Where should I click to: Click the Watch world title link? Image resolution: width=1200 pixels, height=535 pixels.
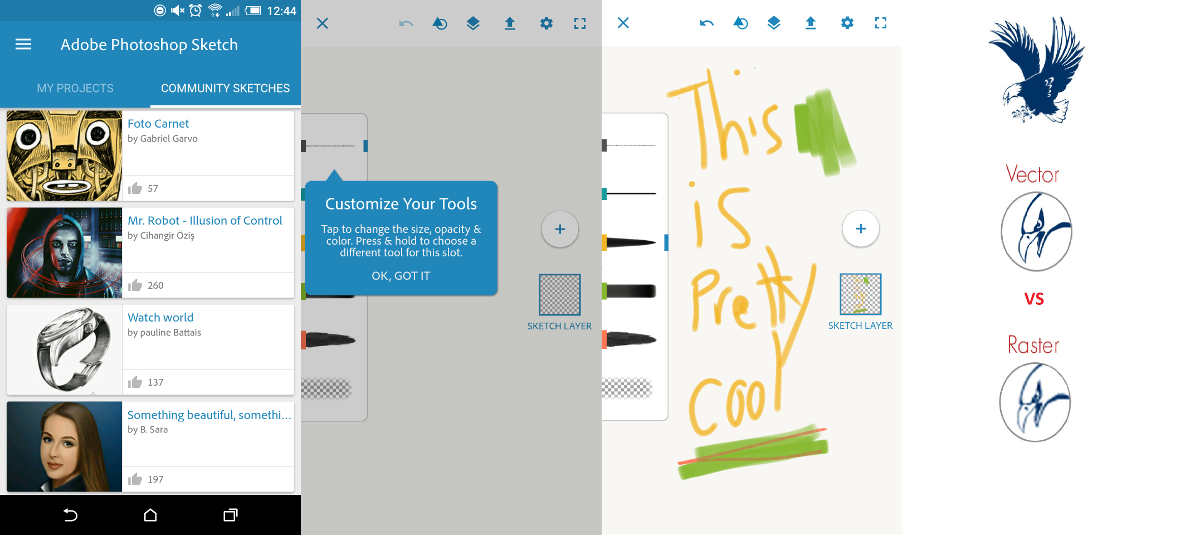coord(161,318)
